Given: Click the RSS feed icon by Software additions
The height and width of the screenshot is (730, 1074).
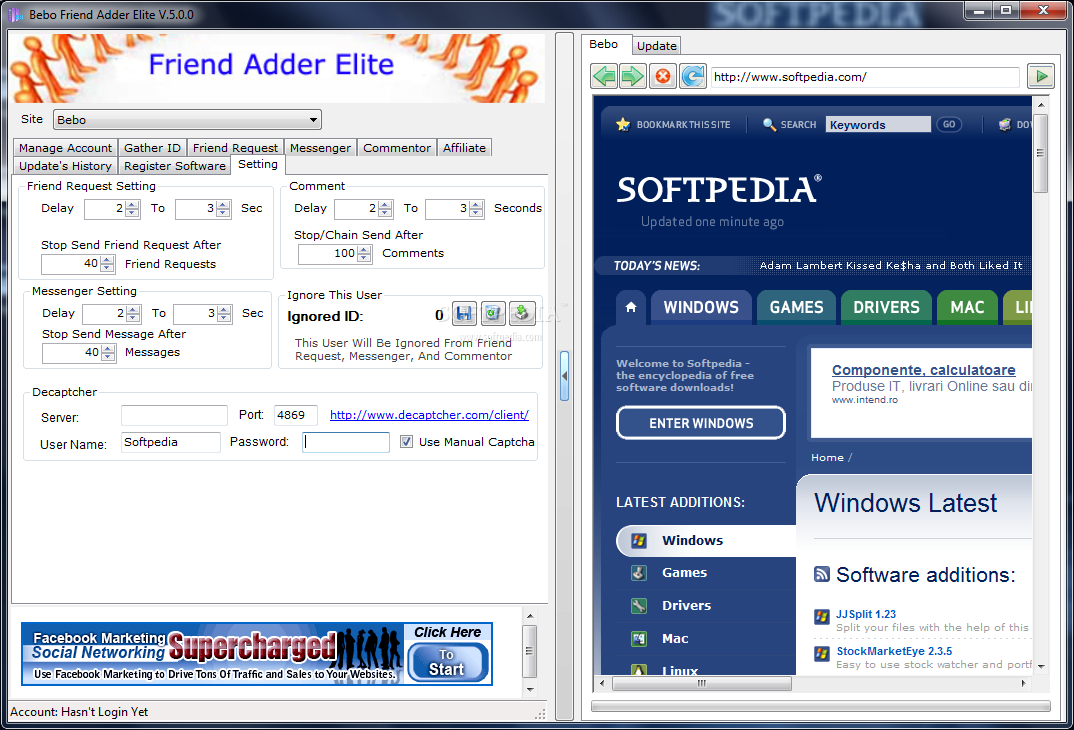Looking at the screenshot, I should 821,574.
